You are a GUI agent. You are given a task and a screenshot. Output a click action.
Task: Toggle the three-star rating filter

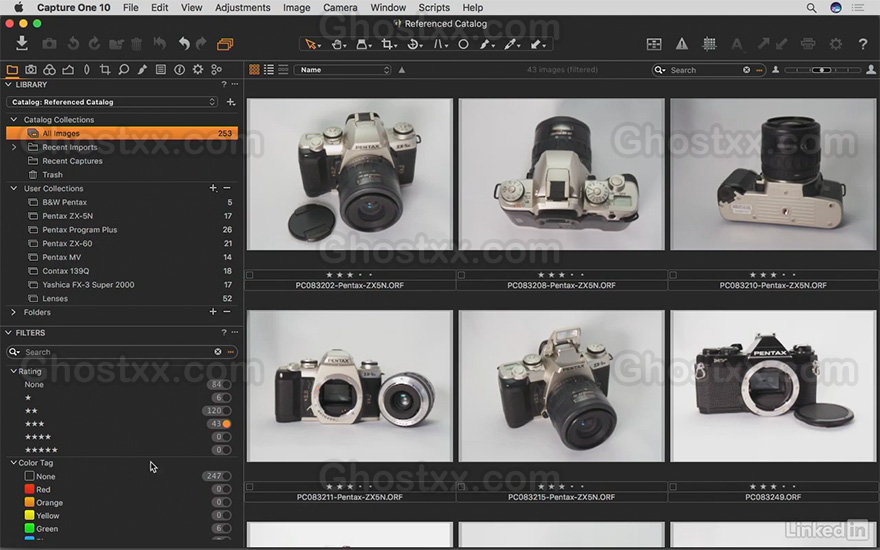click(226, 424)
